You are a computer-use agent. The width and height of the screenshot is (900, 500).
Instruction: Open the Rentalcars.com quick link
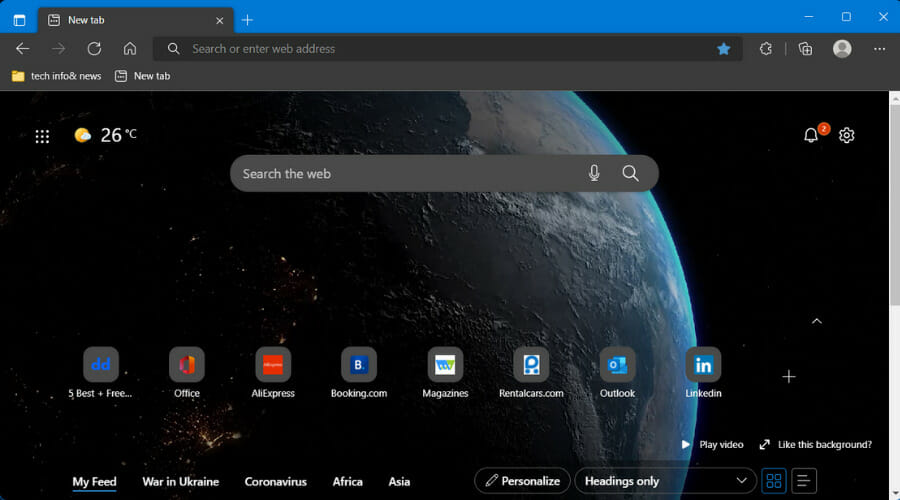tap(531, 373)
